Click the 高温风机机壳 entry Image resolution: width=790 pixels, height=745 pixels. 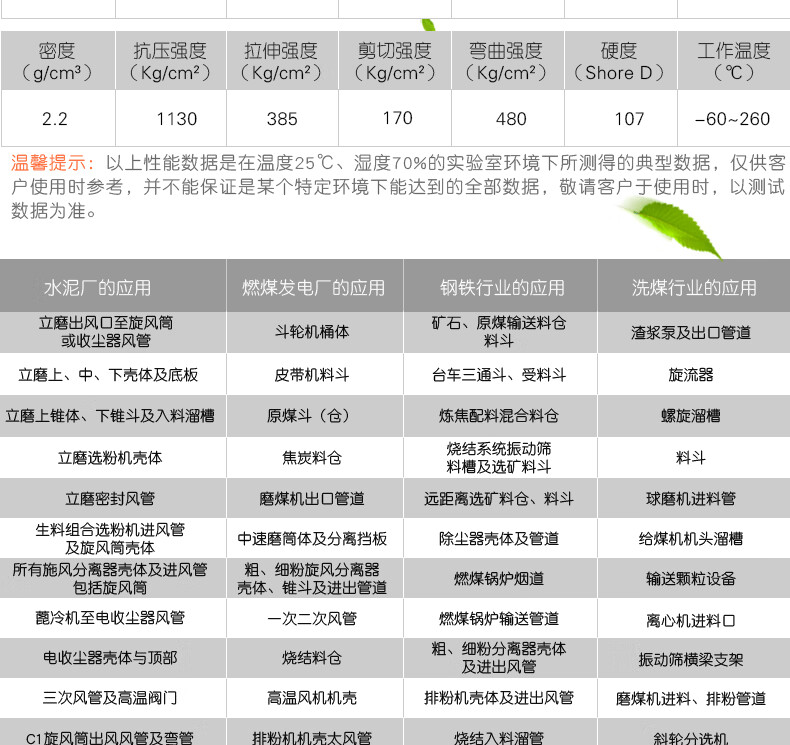coord(312,698)
